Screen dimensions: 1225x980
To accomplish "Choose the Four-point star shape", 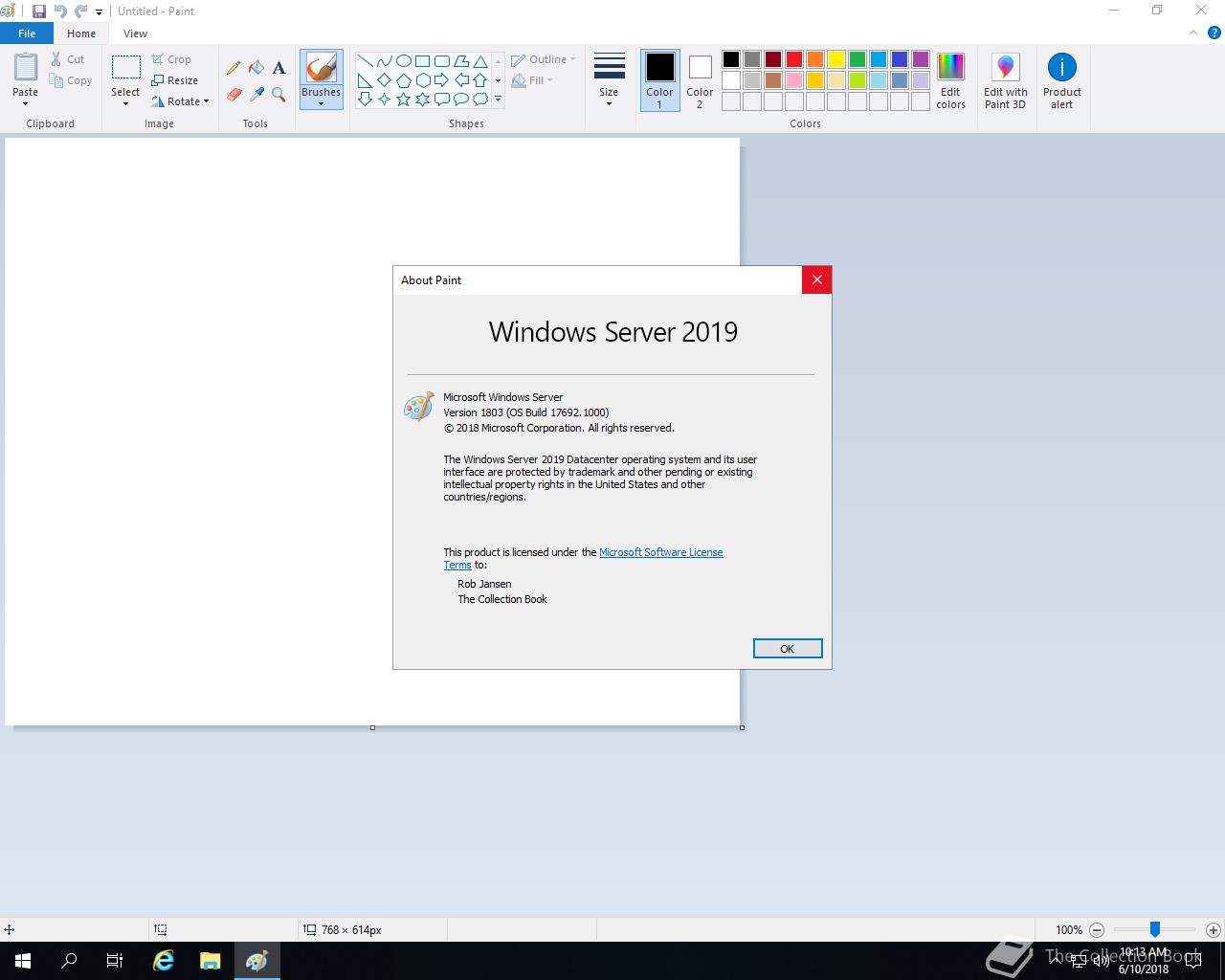I will tap(385, 100).
